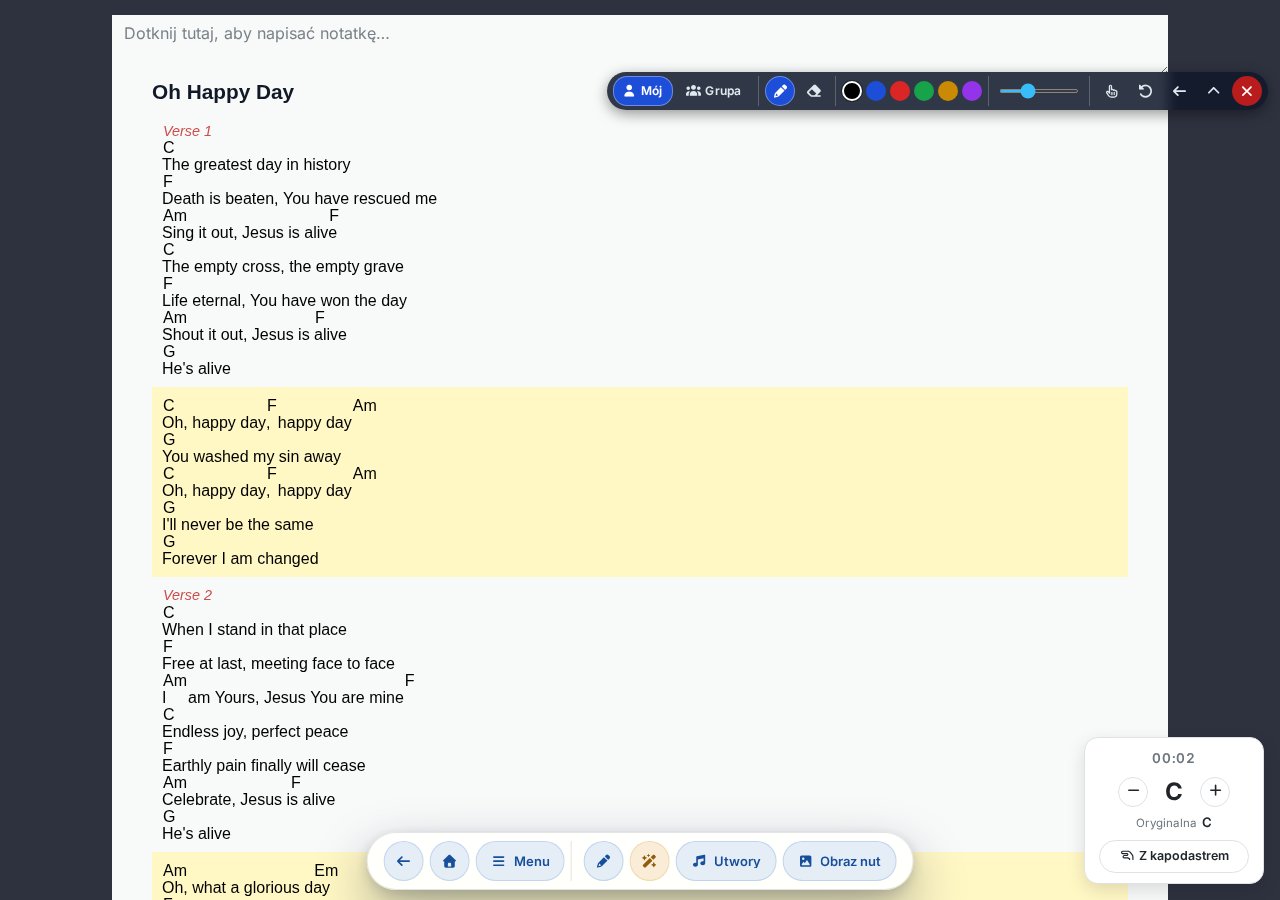The height and width of the screenshot is (900, 1280).
Task: Click the lyric 'The greatest day in history'
Action: pyautogui.click(x=256, y=165)
